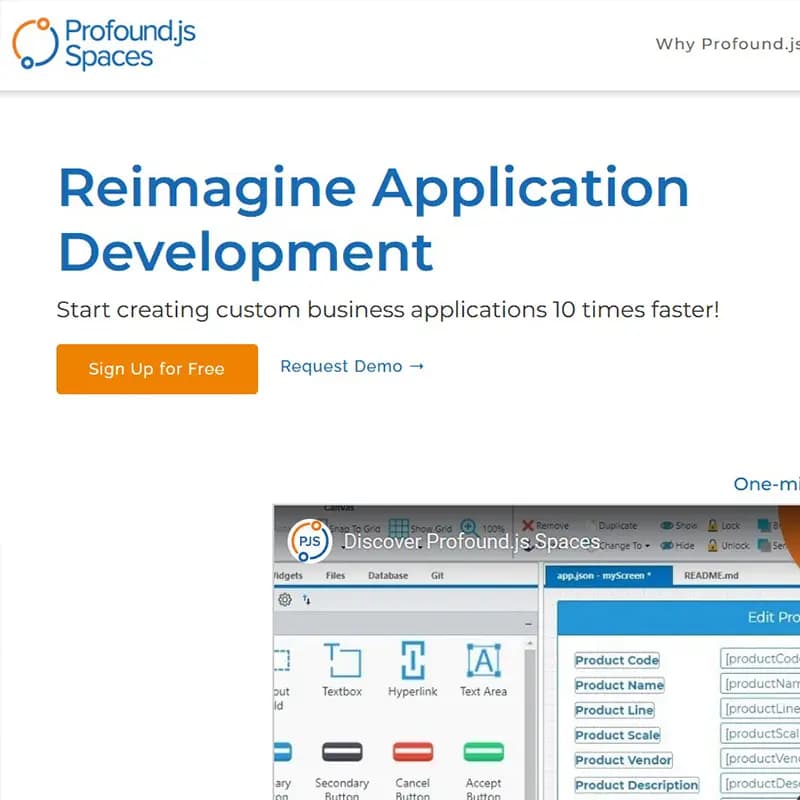Open the Why Profound.js menu item
This screenshot has width=800, height=800.
click(728, 44)
